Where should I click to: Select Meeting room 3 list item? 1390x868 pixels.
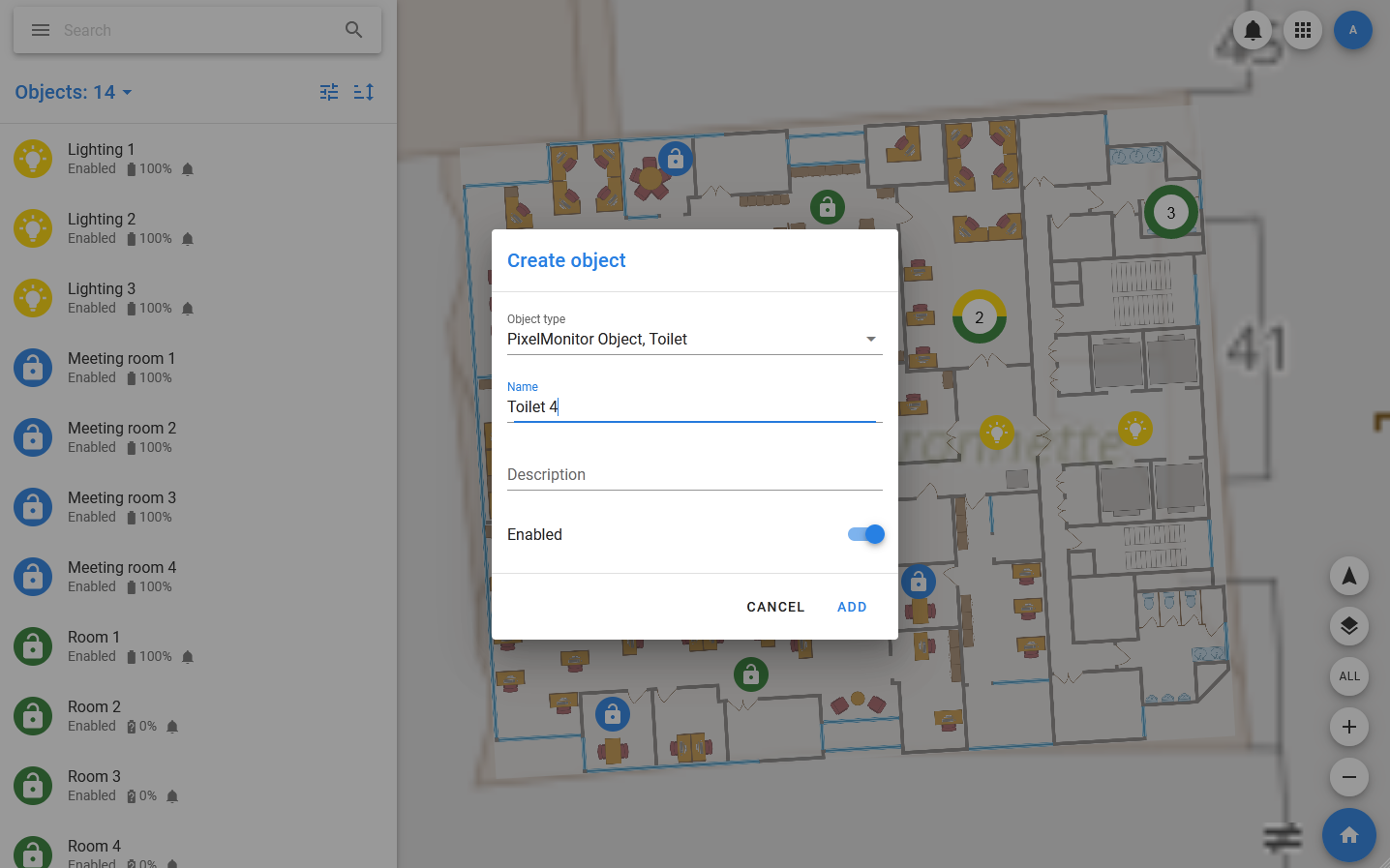point(121,506)
